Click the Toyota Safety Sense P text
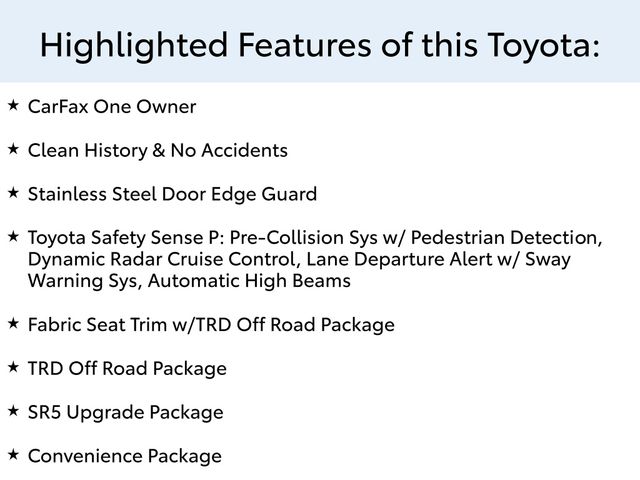 pyautogui.click(x=127, y=238)
